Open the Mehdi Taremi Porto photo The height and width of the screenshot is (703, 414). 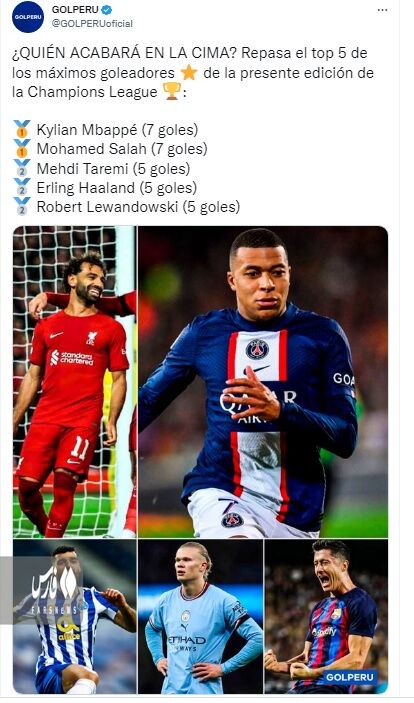[74, 616]
